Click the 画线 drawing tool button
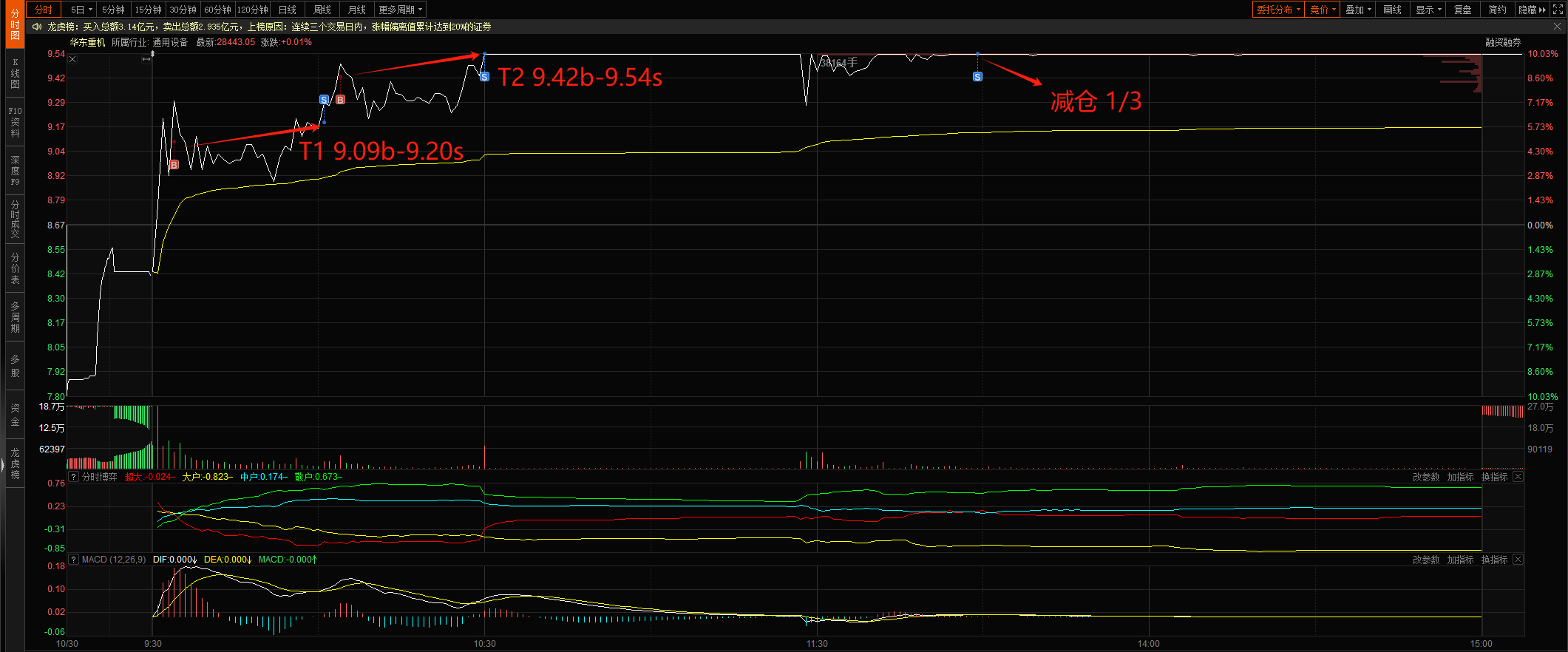The width and height of the screenshot is (1568, 652). click(x=1393, y=10)
